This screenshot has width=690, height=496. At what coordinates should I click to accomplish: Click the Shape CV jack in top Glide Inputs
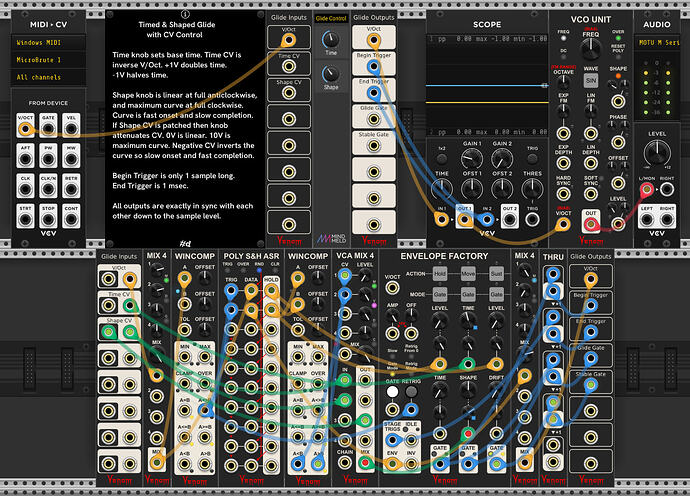[289, 93]
